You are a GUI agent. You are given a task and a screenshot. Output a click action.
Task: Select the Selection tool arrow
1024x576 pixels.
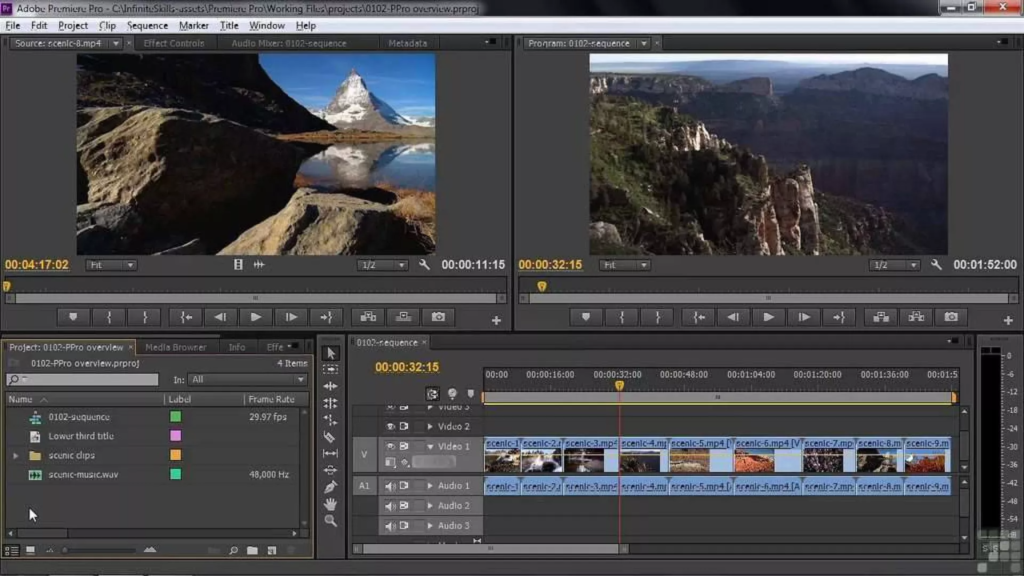(330, 353)
